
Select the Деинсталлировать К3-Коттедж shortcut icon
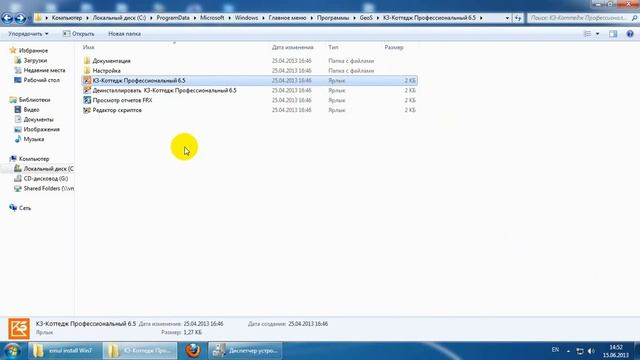point(87,90)
